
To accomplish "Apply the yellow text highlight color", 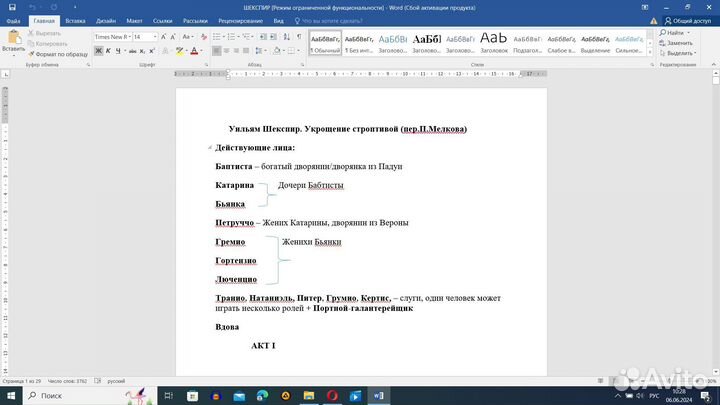I will (x=180, y=51).
